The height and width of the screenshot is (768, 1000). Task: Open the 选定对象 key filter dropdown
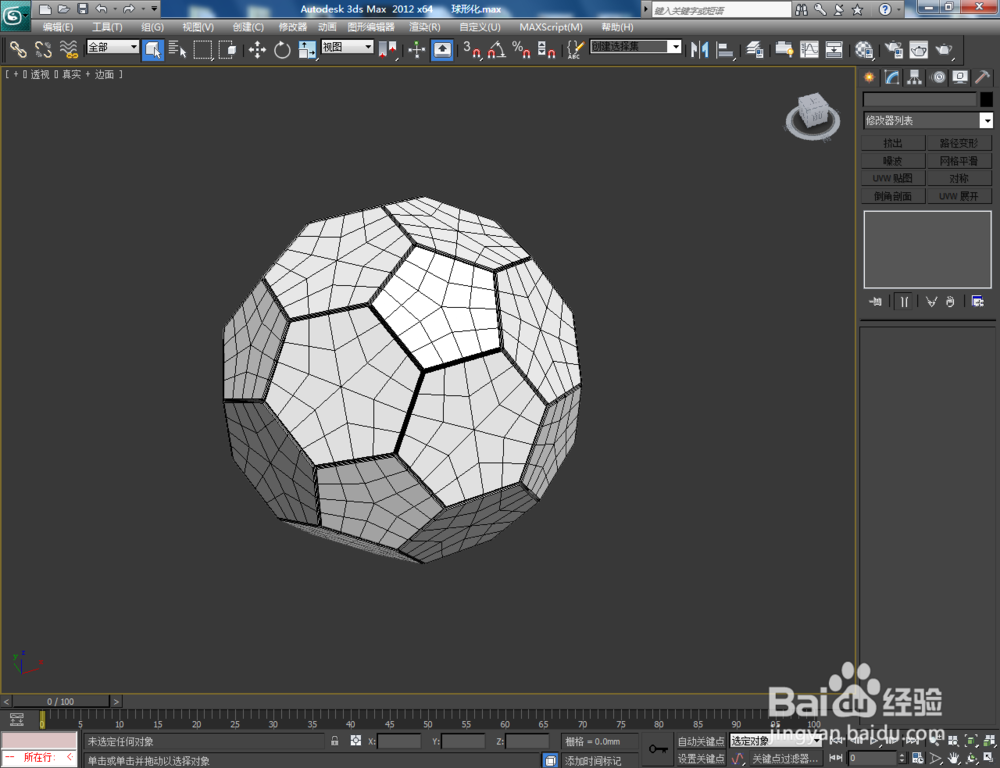(776, 741)
